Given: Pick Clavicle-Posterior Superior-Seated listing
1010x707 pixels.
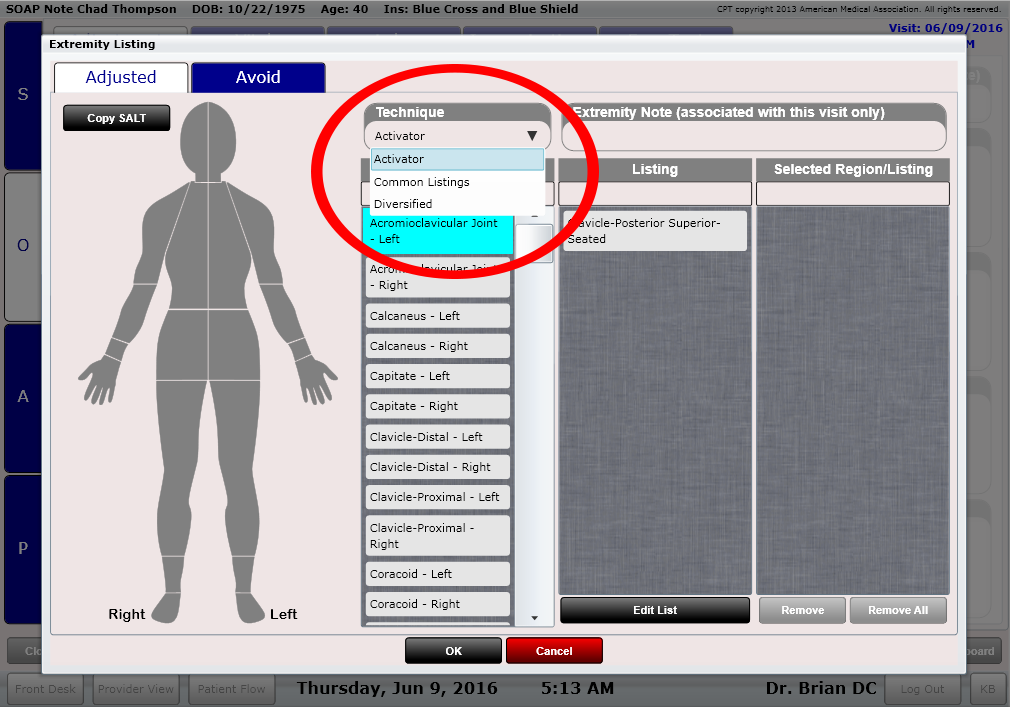Looking at the screenshot, I should click(655, 231).
